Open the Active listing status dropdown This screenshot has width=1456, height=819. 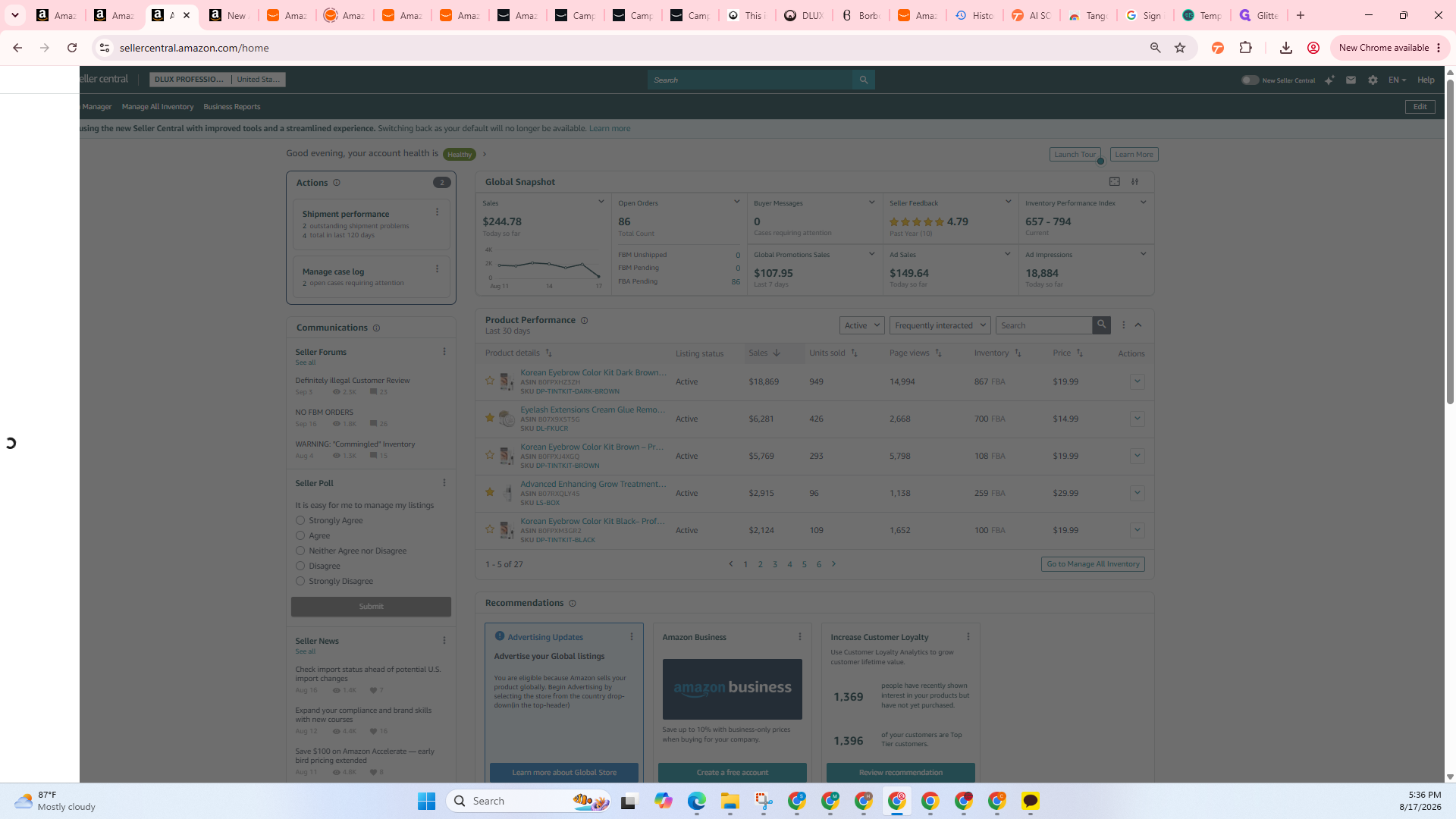(862, 325)
